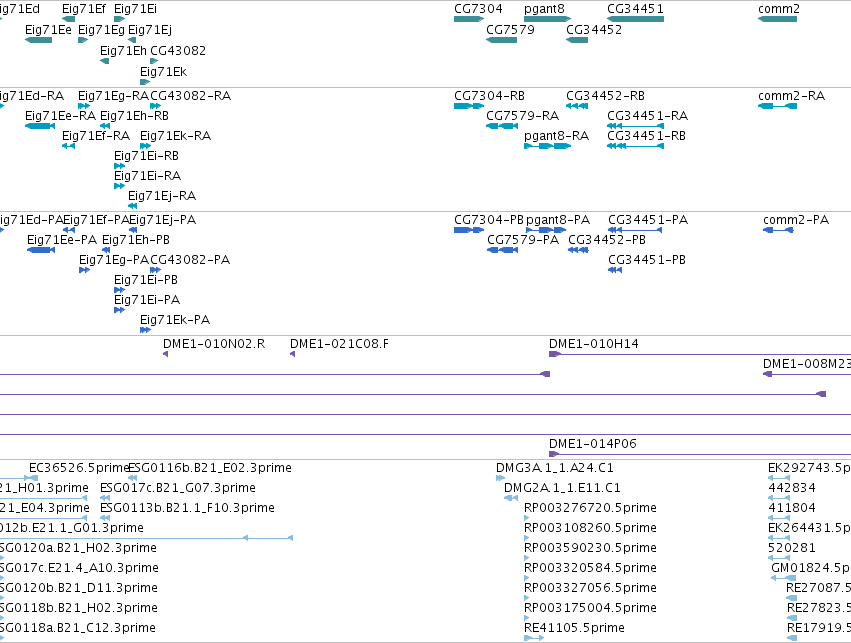Click the RP003276720.5prime EST label
851x643 pixels.
click(x=590, y=508)
